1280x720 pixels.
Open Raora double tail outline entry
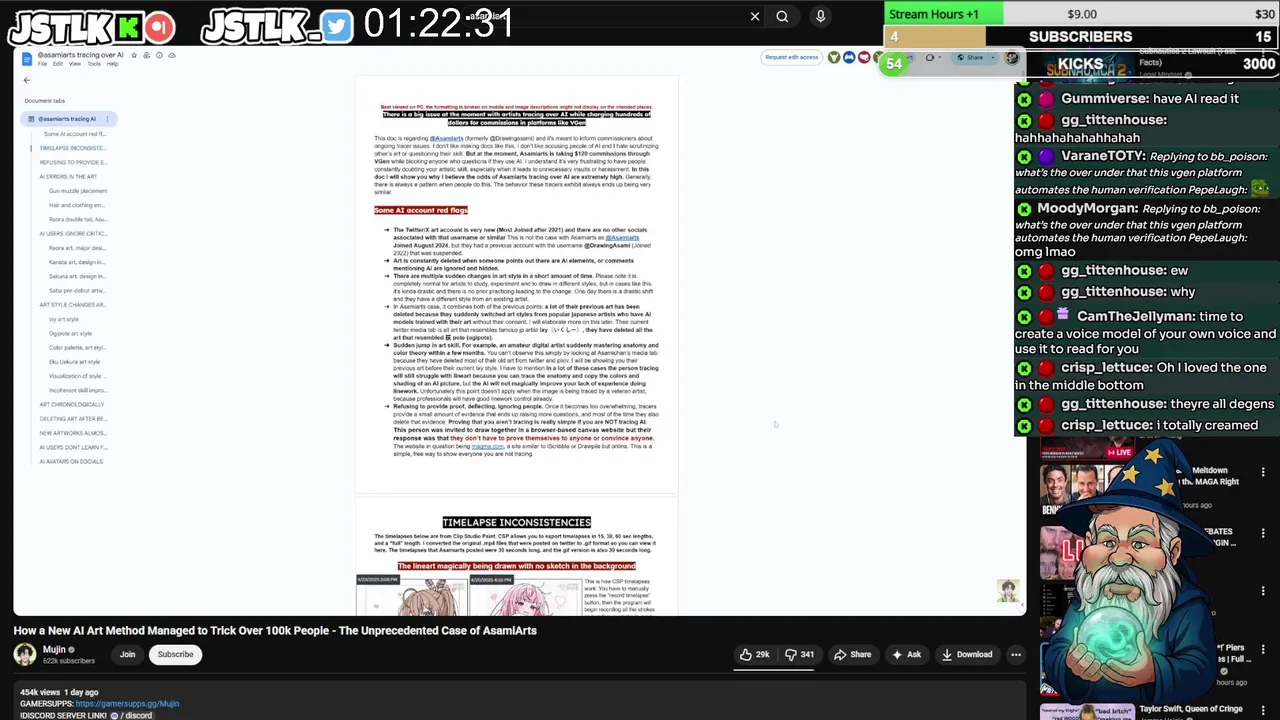(x=78, y=219)
